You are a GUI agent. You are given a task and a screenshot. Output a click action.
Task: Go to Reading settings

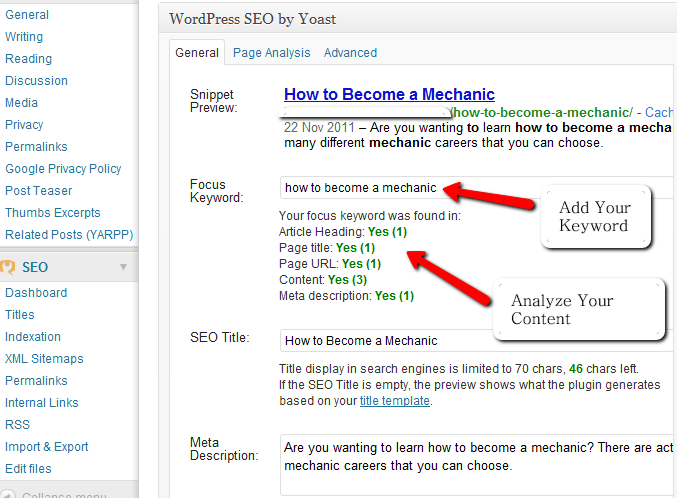click(28, 59)
